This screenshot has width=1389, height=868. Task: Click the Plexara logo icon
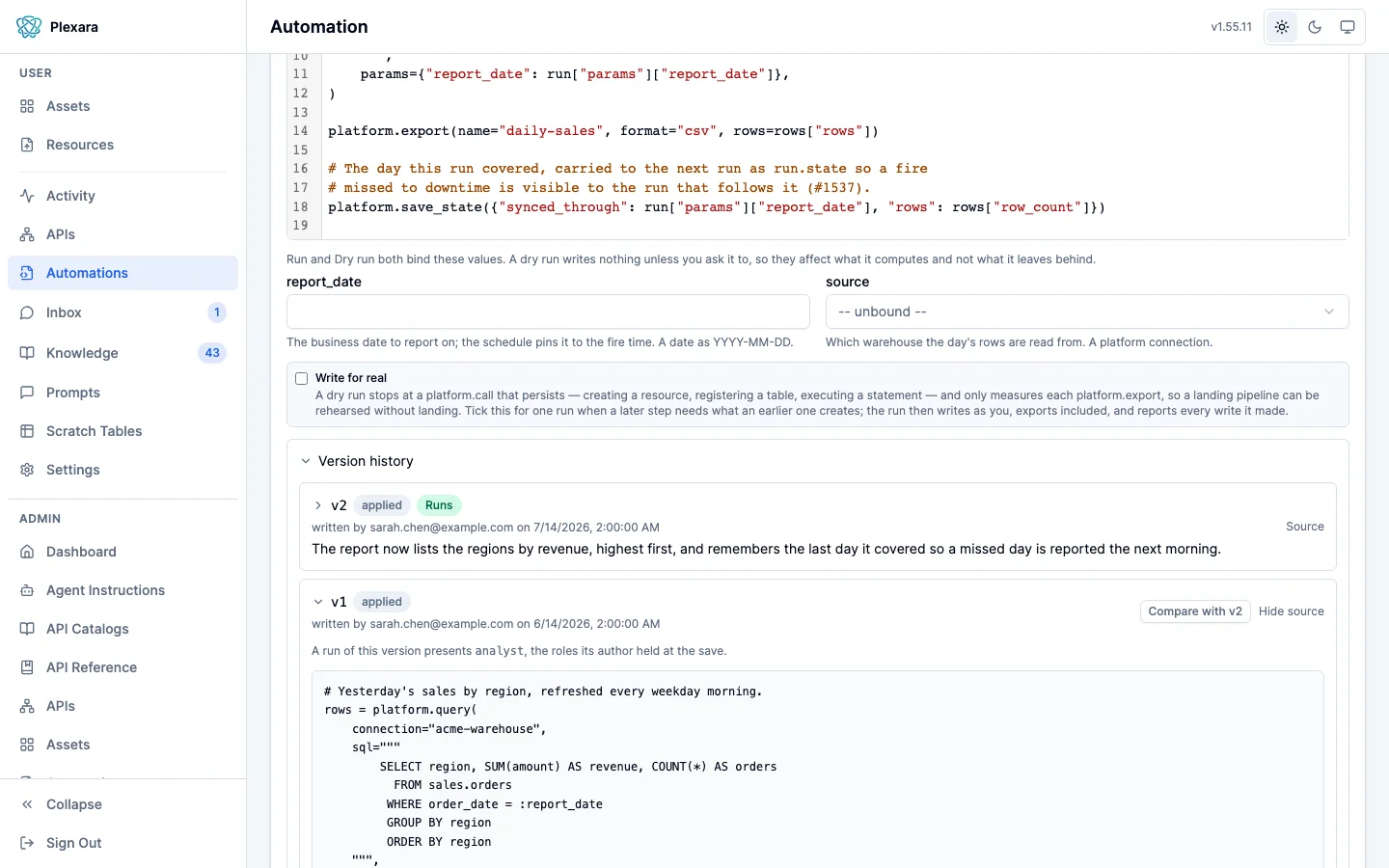[x=29, y=27]
